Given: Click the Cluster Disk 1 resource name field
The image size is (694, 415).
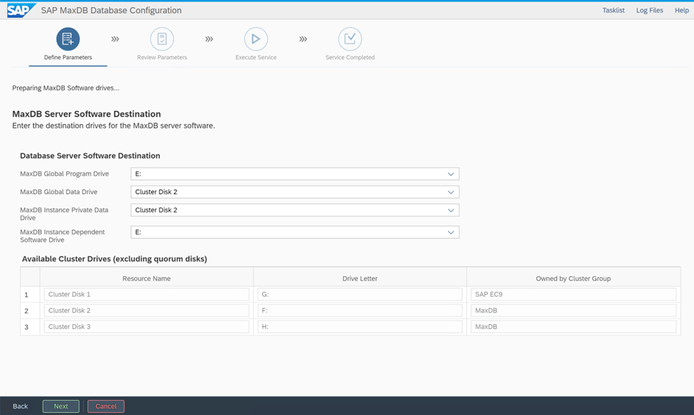Looking at the screenshot, I should click(147, 294).
